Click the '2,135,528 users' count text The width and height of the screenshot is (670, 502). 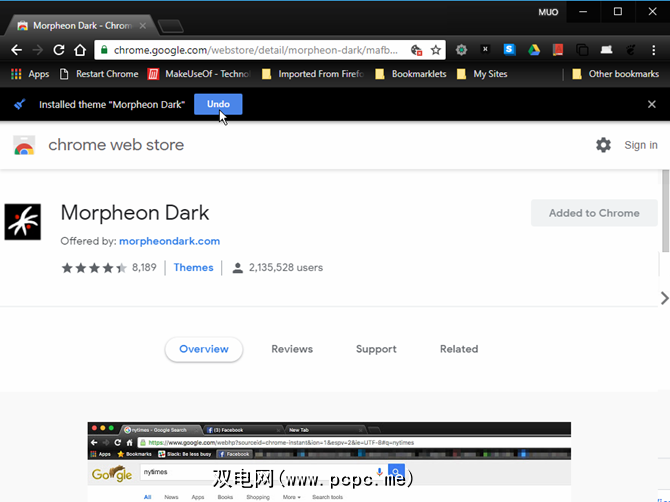(x=286, y=267)
